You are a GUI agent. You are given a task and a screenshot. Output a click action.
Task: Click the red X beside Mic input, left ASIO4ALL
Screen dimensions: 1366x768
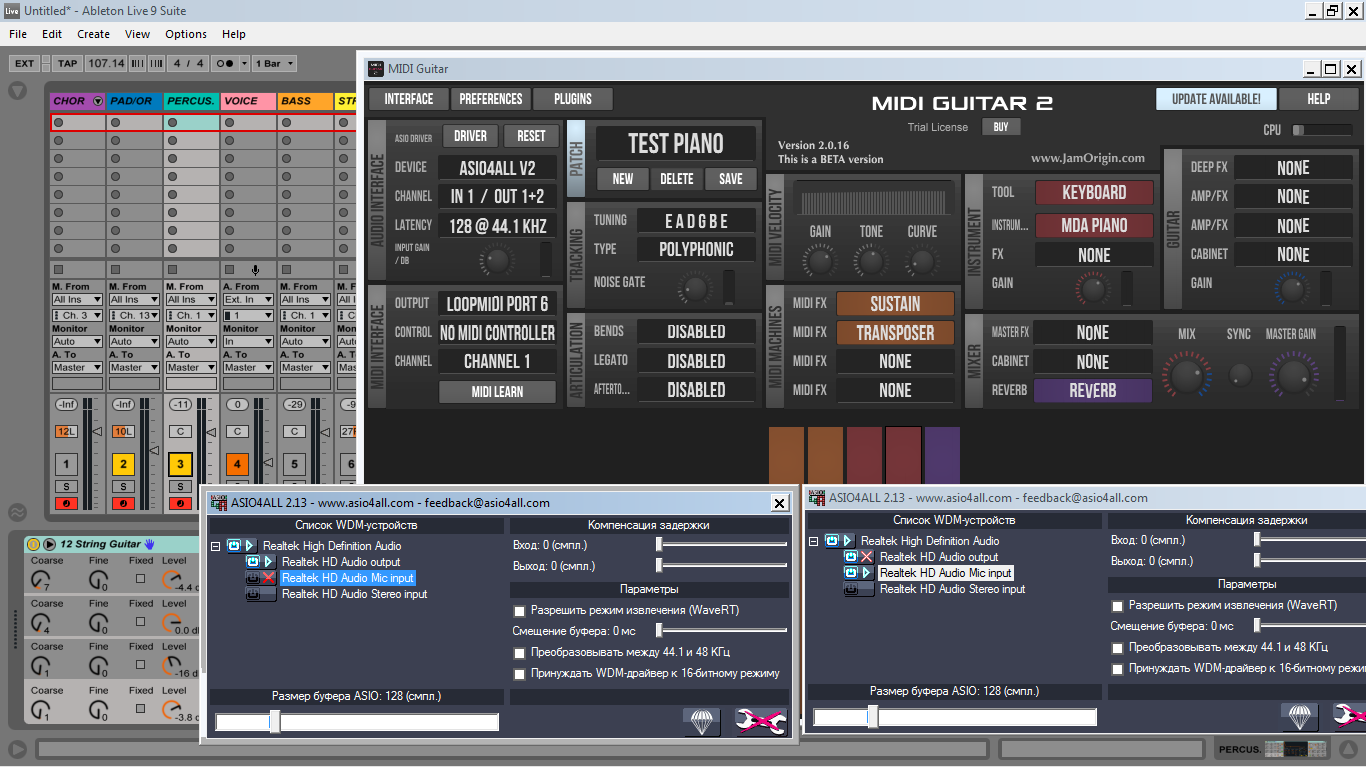click(x=269, y=578)
